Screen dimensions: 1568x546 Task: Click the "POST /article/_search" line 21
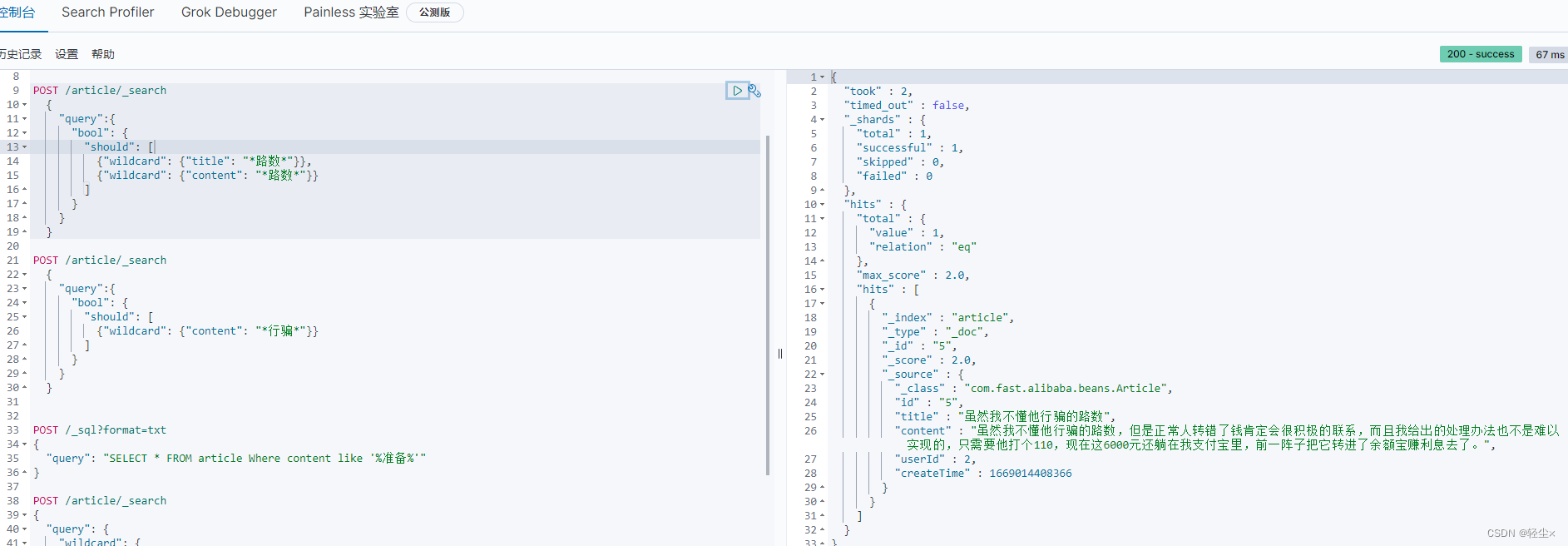pos(100,261)
